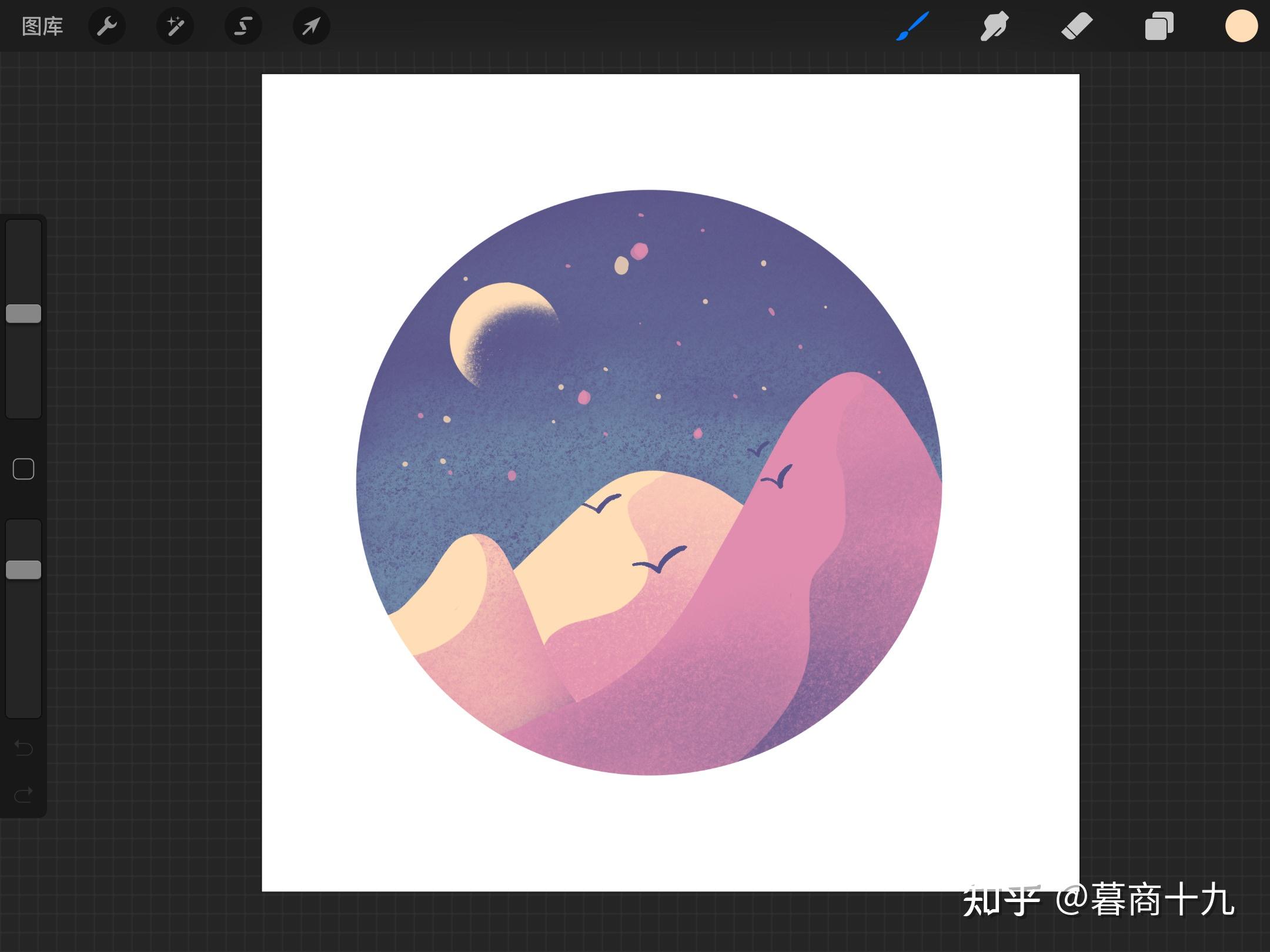This screenshot has height=952, width=1270.
Task: Activate the Selection tool
Action: 243,26
